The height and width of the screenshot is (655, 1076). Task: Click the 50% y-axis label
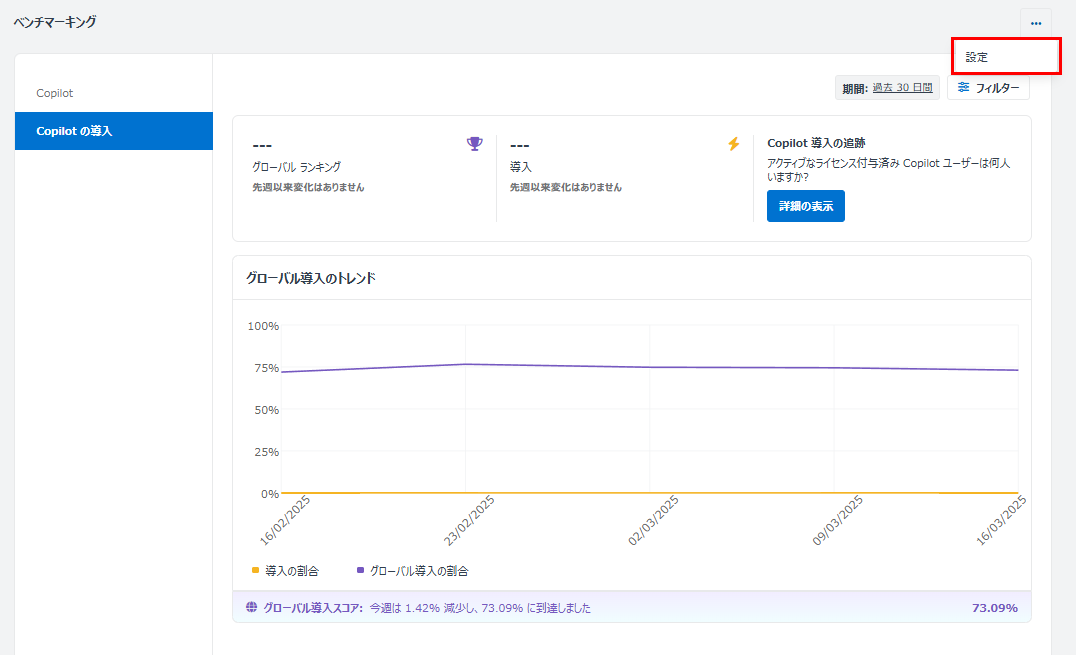click(267, 410)
